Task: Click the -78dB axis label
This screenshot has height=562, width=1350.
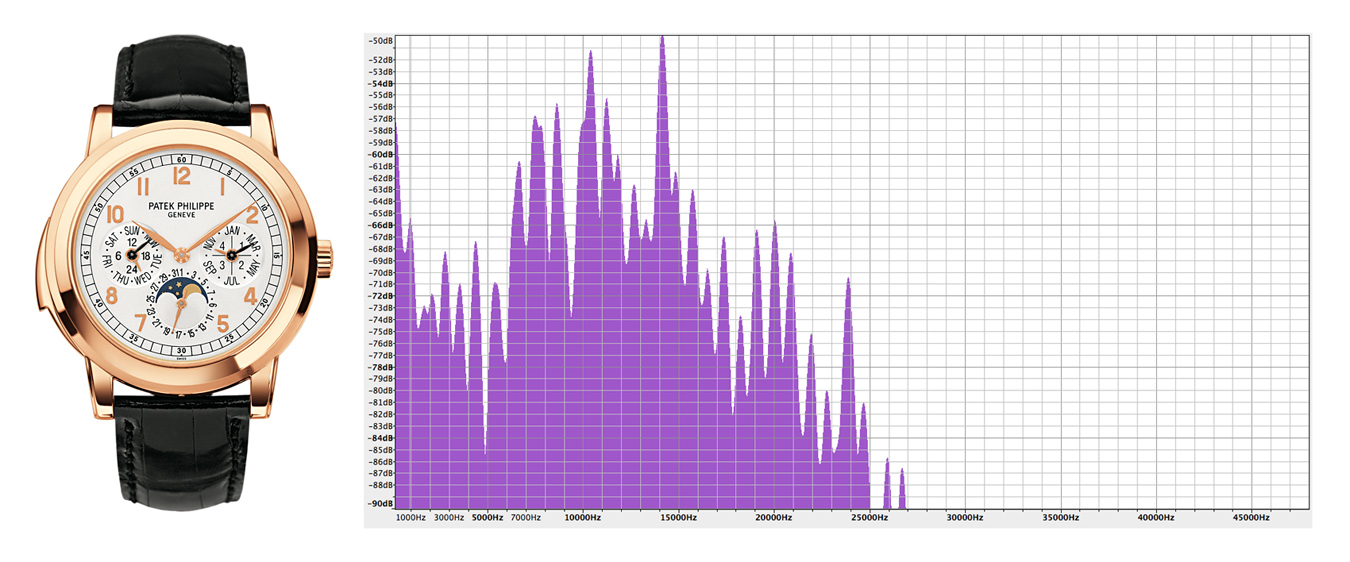Action: pyautogui.click(x=381, y=367)
